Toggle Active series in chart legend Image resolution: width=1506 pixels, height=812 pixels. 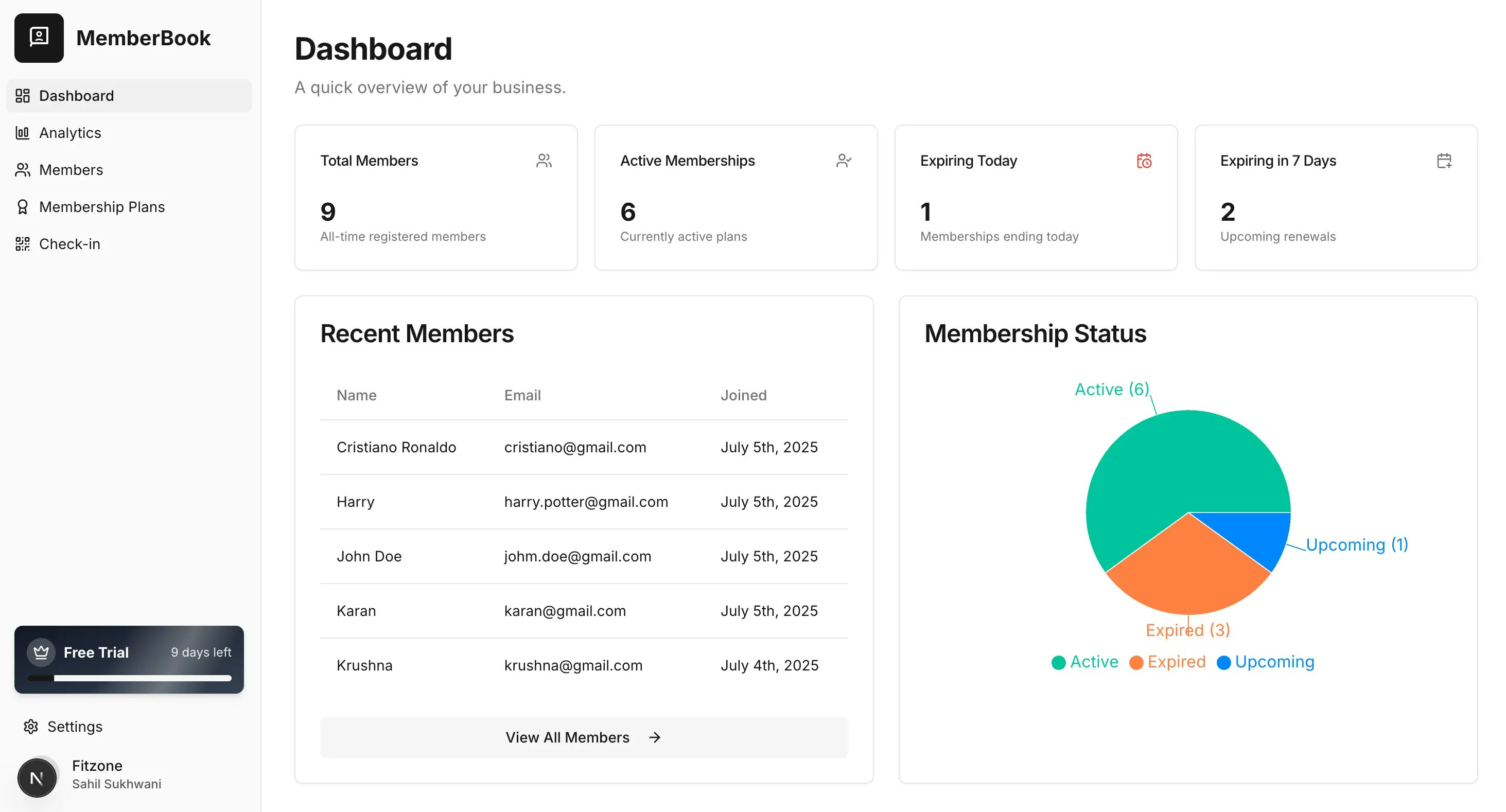tap(1084, 662)
